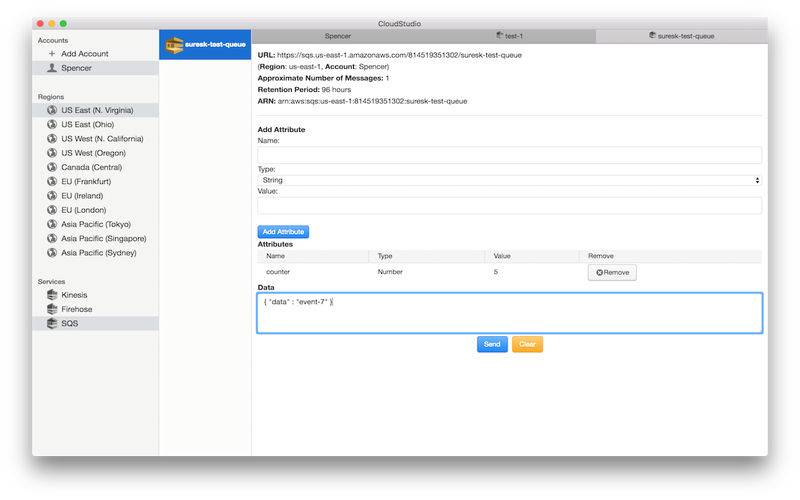Click the globe icon for US West (Oregon)
The image size is (800, 500).
(52, 153)
